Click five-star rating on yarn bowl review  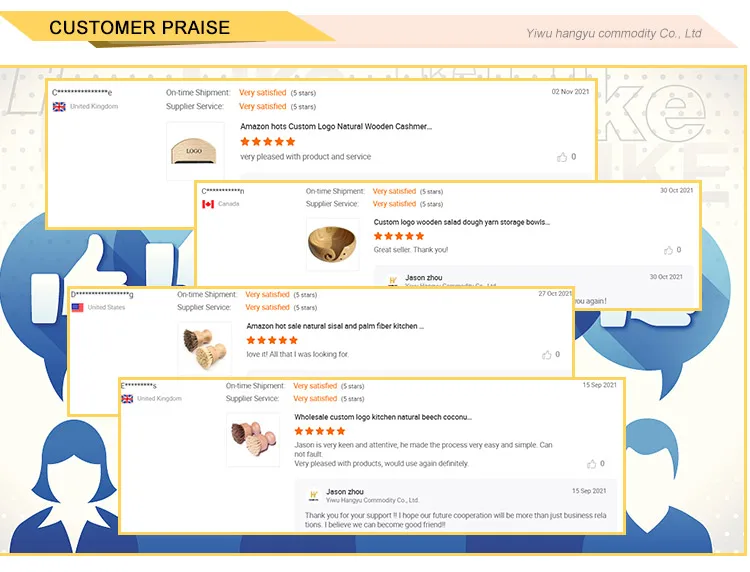(399, 237)
